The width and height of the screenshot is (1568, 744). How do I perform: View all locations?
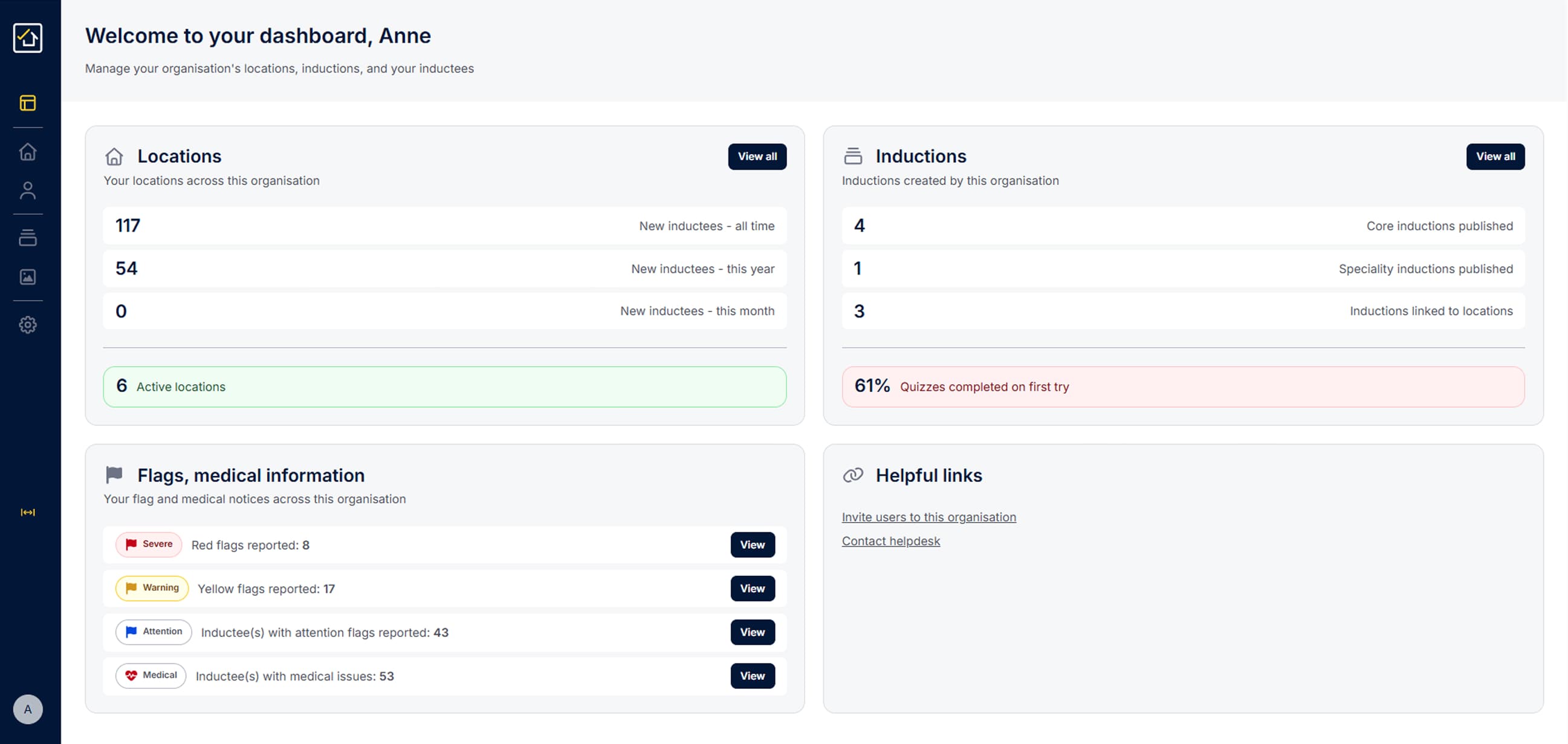point(757,157)
